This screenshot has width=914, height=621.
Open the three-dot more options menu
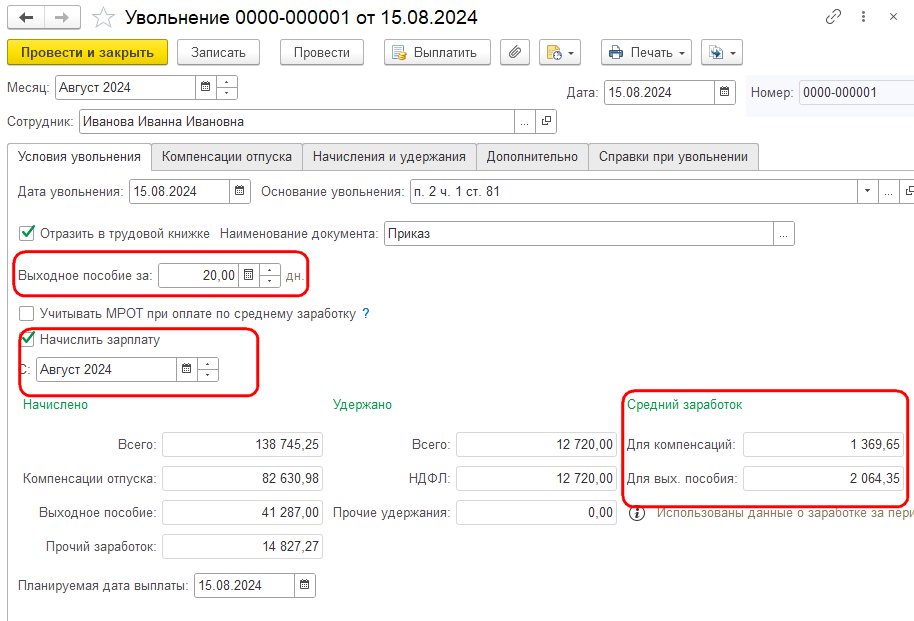(863, 17)
